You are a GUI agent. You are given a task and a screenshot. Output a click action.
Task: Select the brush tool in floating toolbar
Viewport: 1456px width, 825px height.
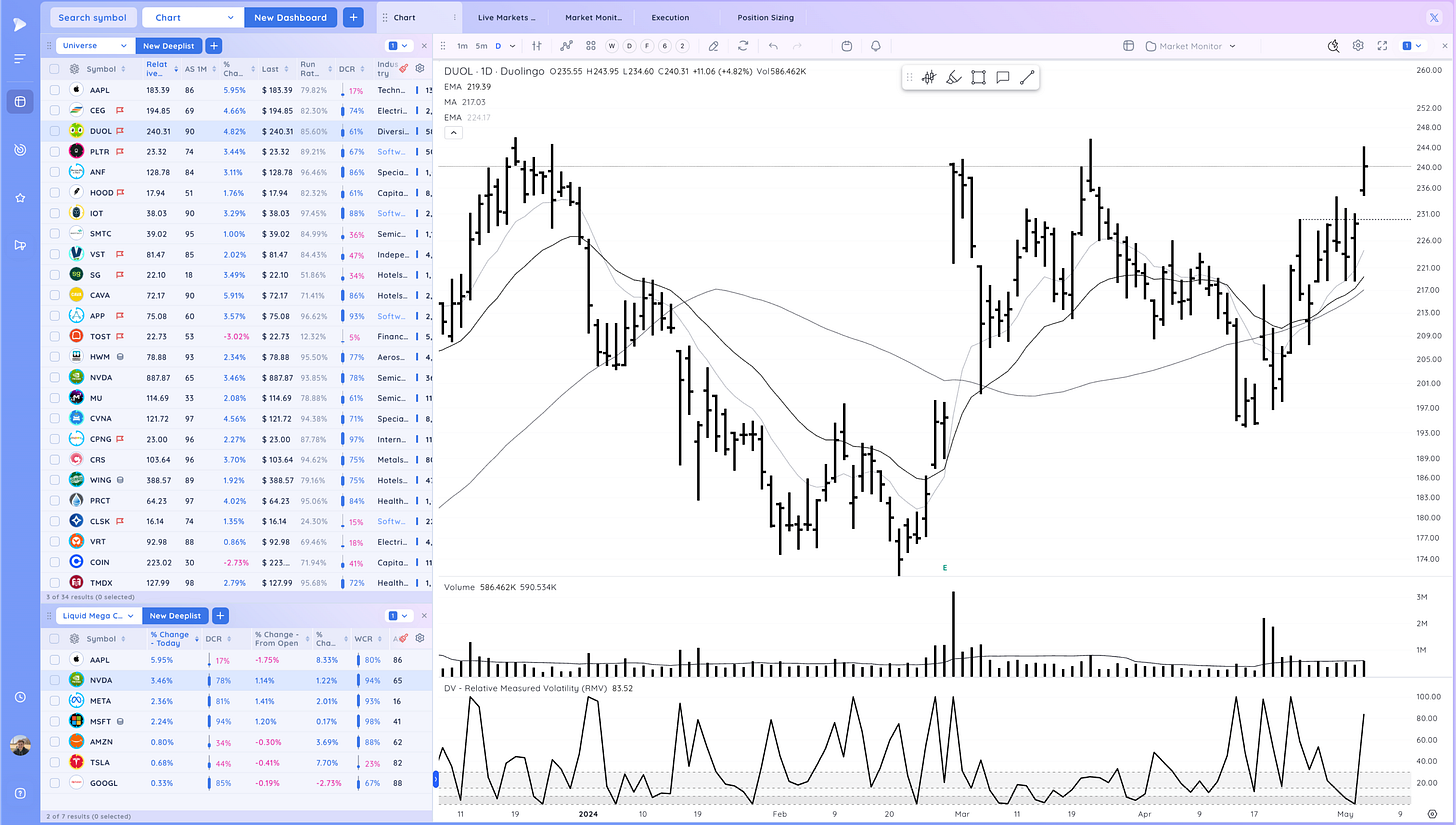tap(953, 78)
